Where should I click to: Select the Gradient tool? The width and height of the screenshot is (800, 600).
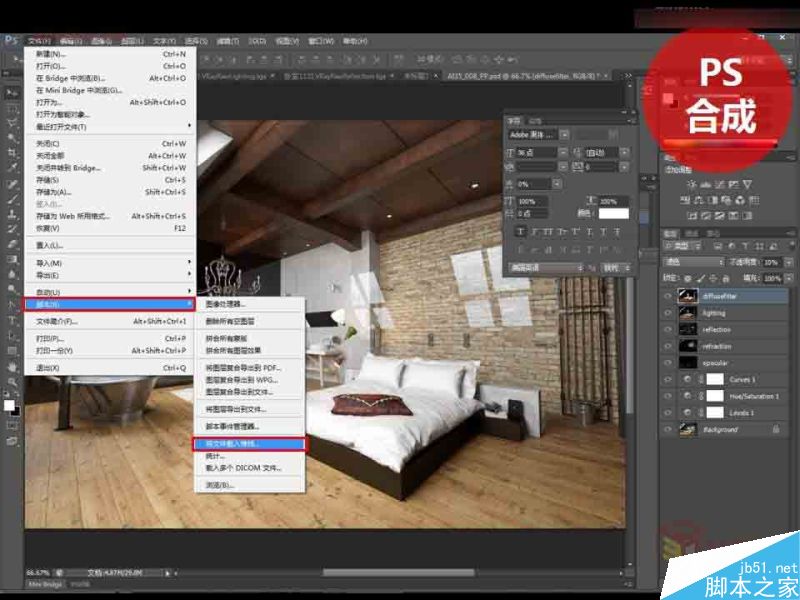[12, 259]
